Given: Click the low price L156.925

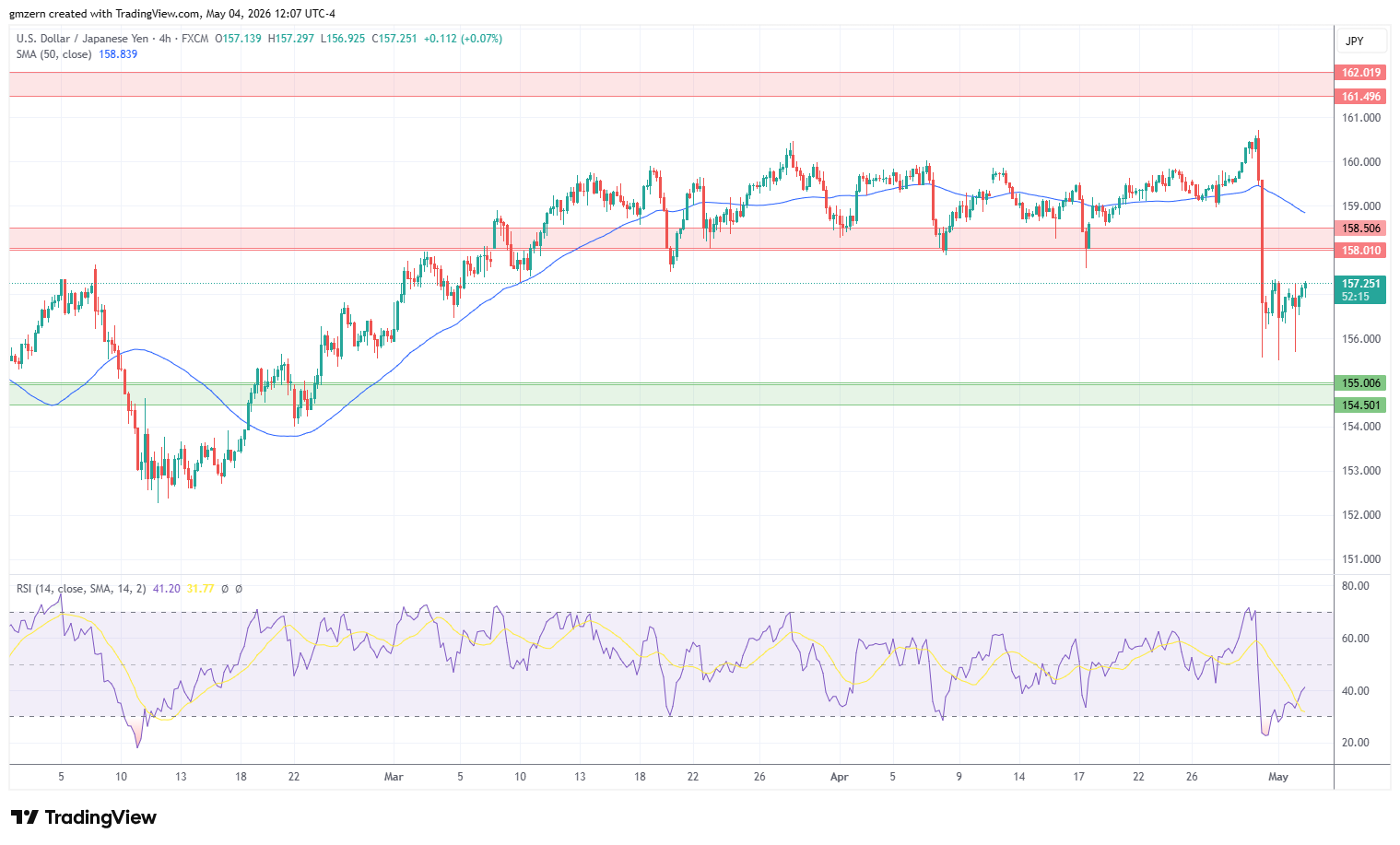Looking at the screenshot, I should pos(343,39).
